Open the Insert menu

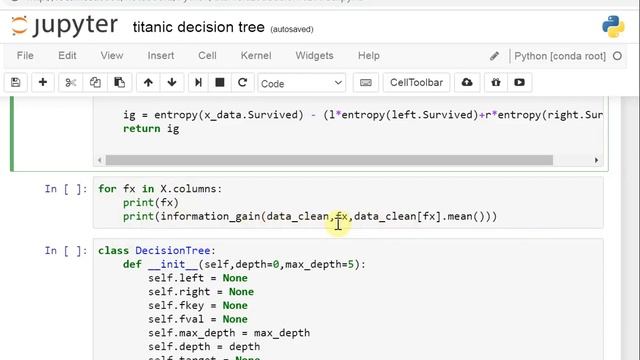[161, 56]
